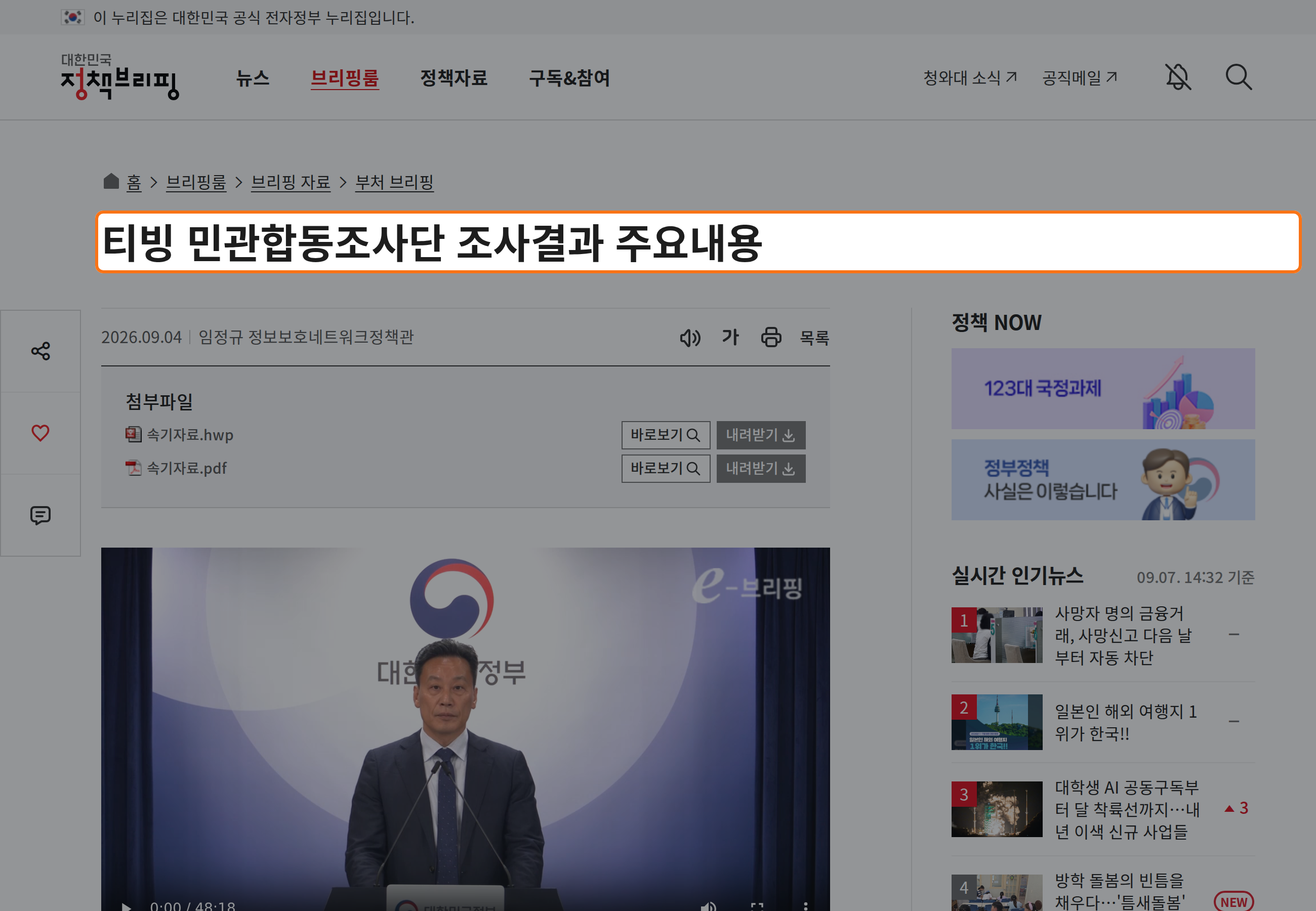Screen dimensions: 1316x911
Task: Open news 대학생 AI 공동구독부터 headline
Action: (x=1127, y=809)
